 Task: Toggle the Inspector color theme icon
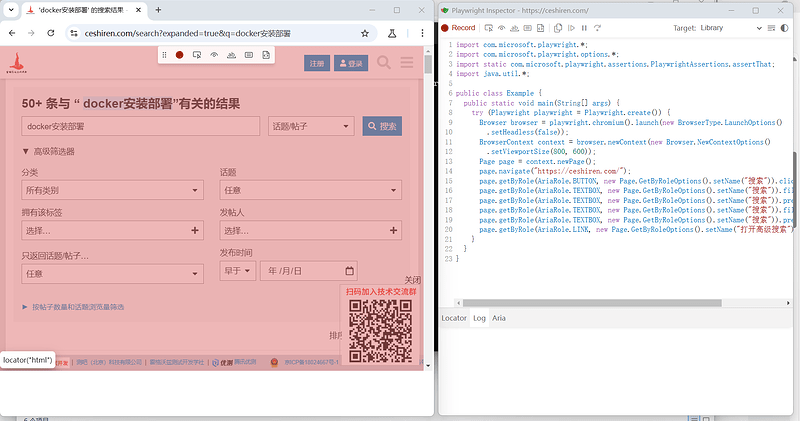[x=785, y=28]
